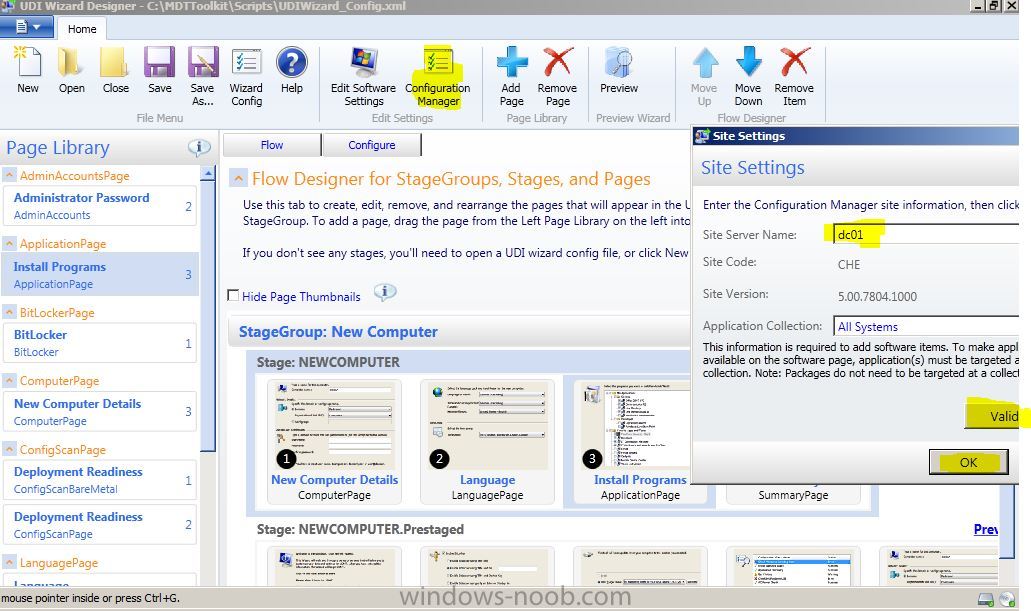The image size is (1031, 611).
Task: Click the Remove Page icon
Action: (557, 76)
